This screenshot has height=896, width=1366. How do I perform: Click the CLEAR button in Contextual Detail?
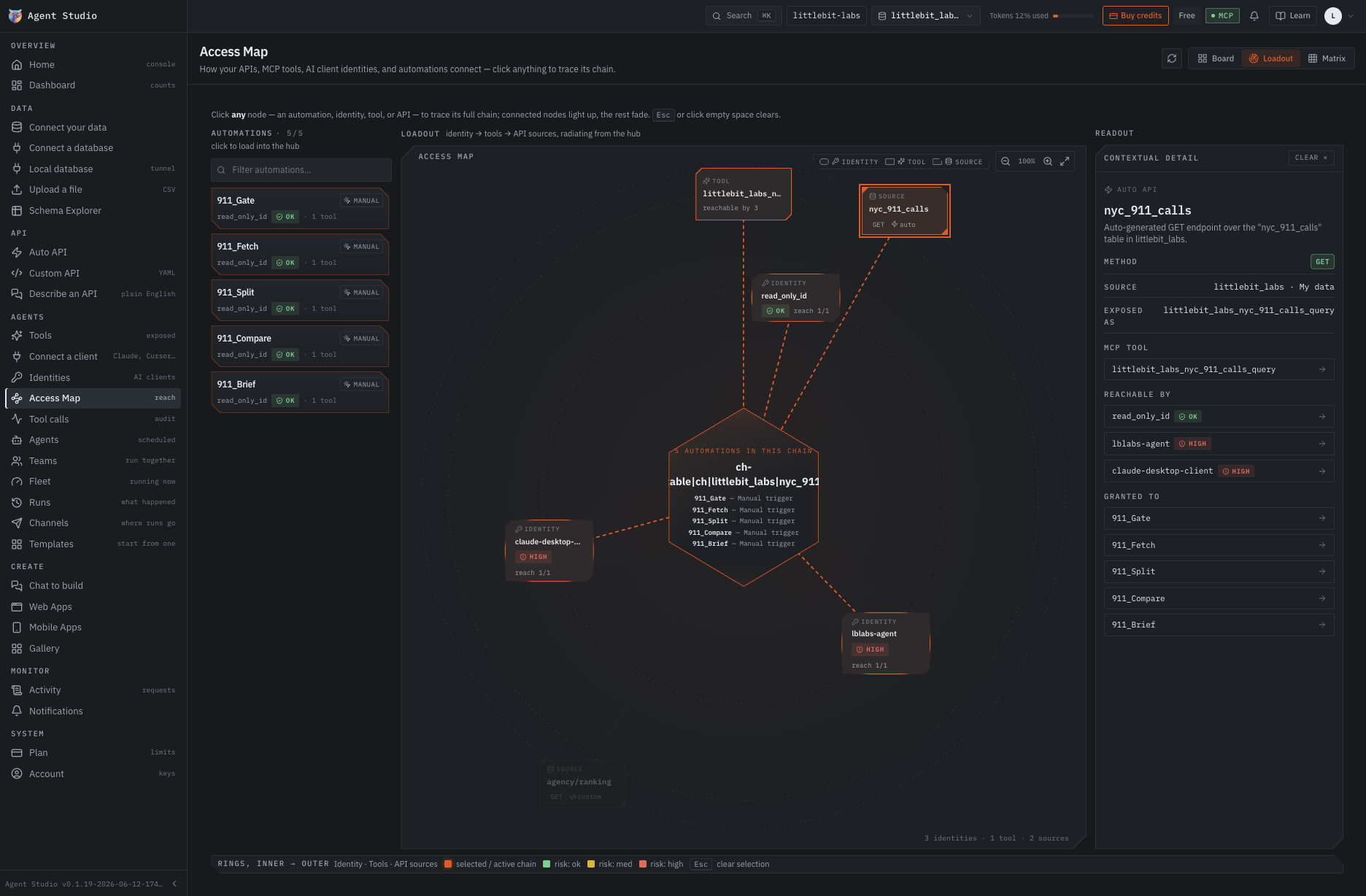pos(1311,158)
